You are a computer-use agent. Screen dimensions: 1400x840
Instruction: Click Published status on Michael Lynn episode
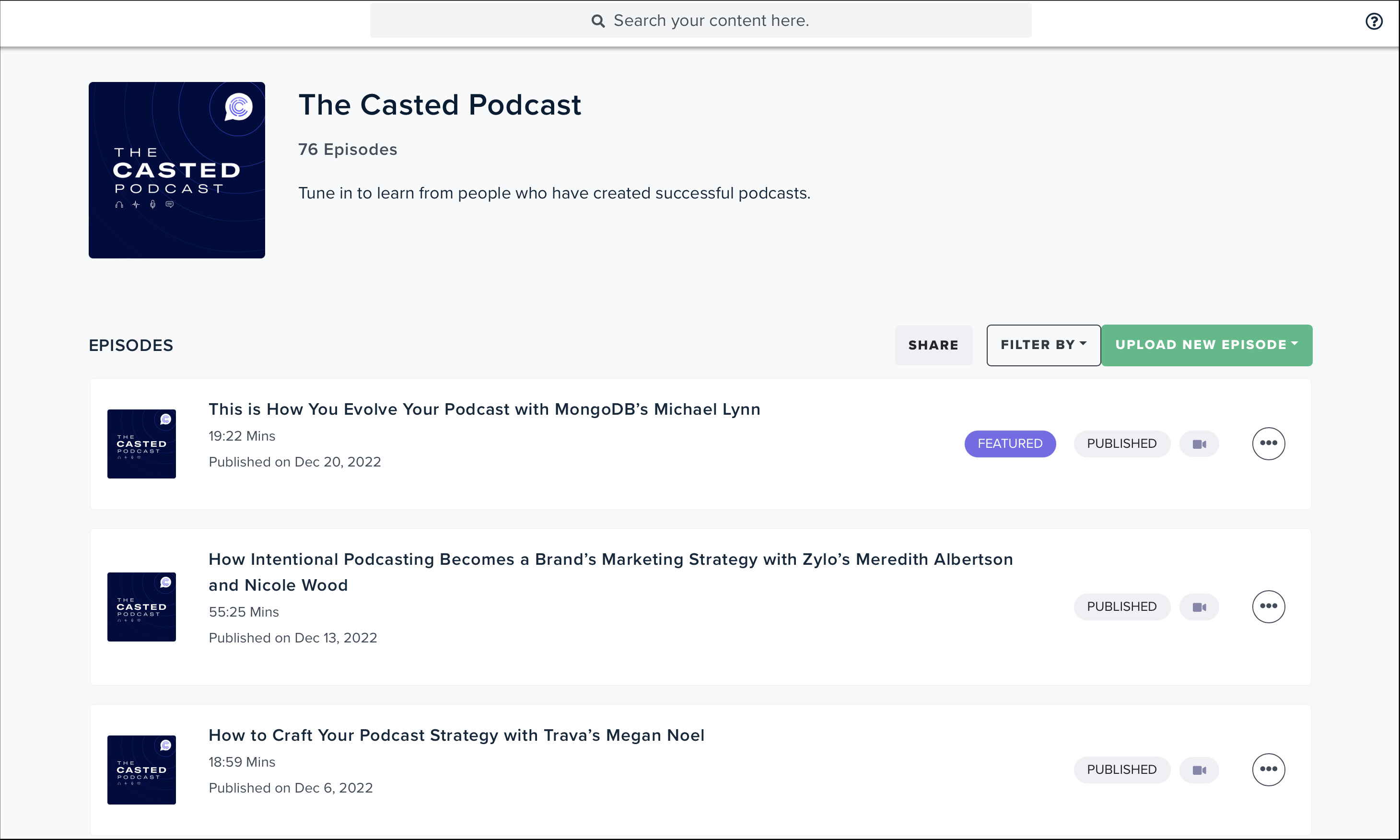[1121, 444]
